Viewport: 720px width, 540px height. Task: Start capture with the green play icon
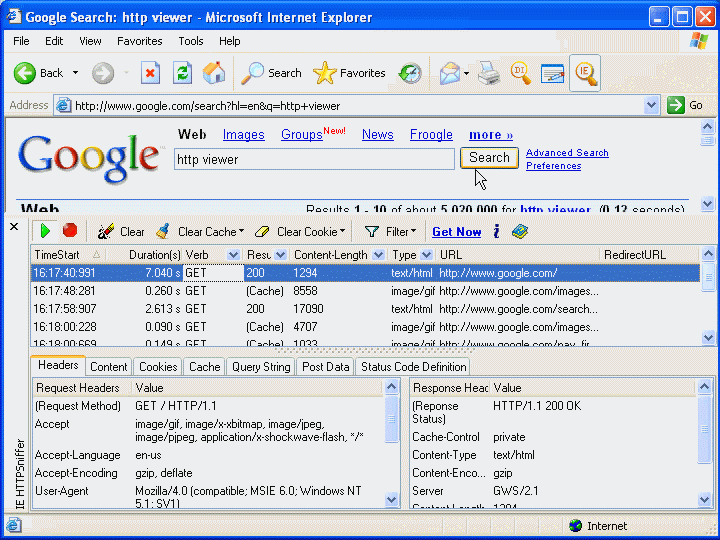pos(45,231)
